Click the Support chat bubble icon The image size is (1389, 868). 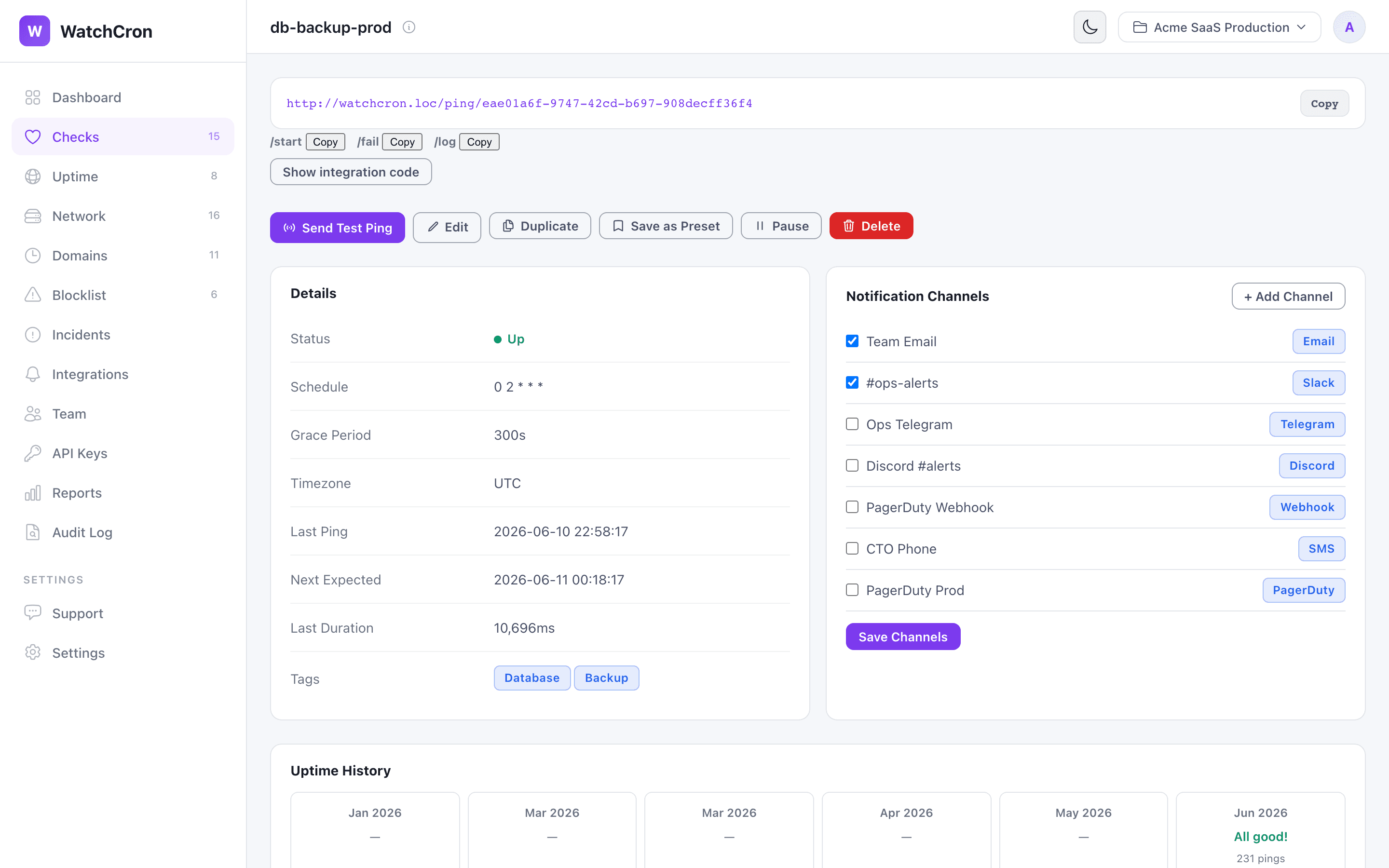33,613
